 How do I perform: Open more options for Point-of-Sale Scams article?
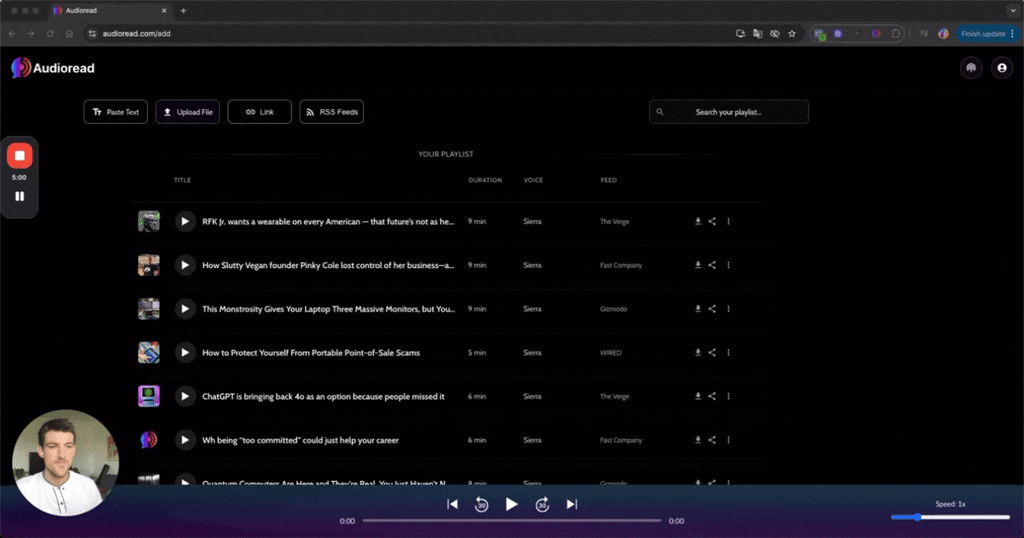click(728, 353)
